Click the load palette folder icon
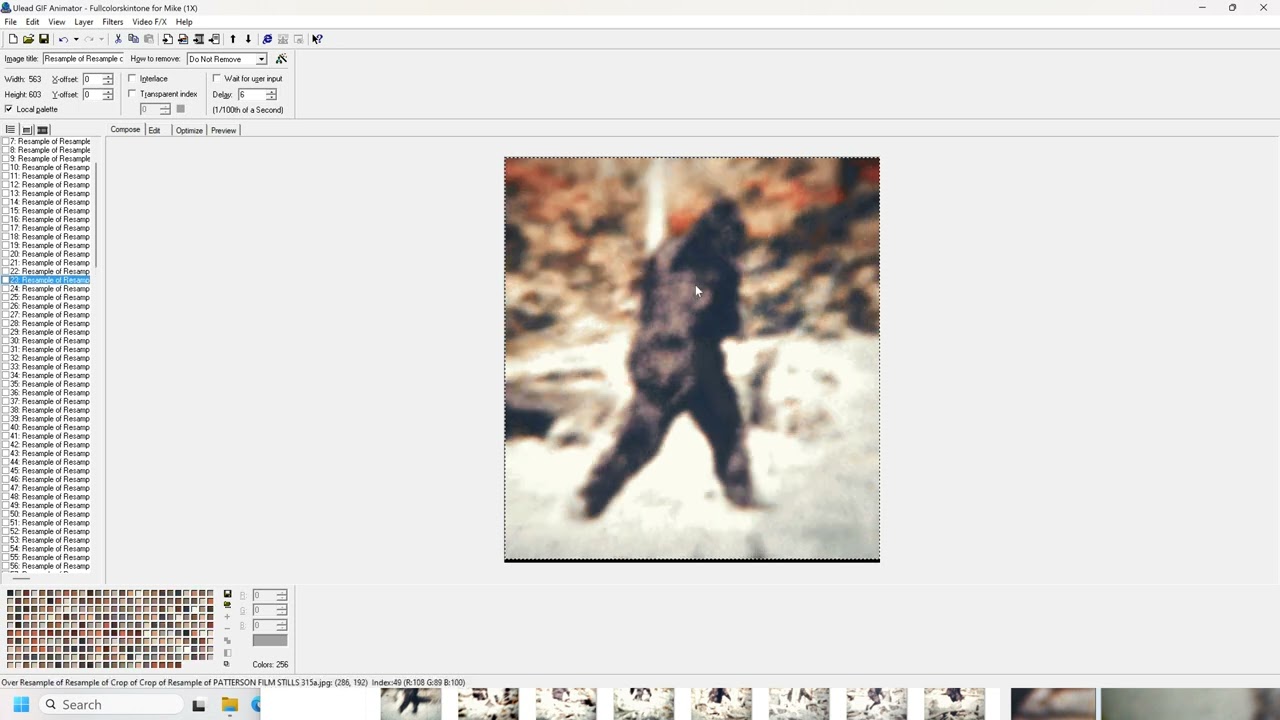 227,605
